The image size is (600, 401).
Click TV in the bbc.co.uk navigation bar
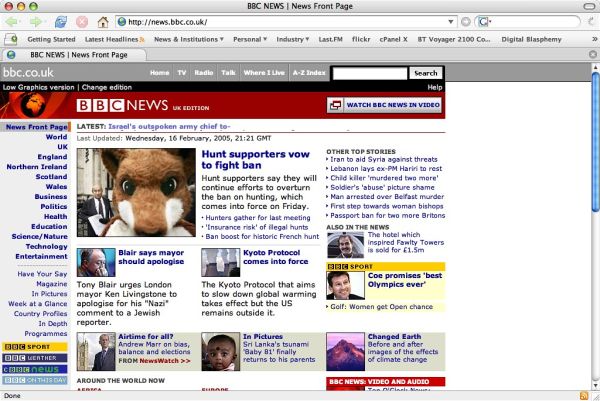182,73
